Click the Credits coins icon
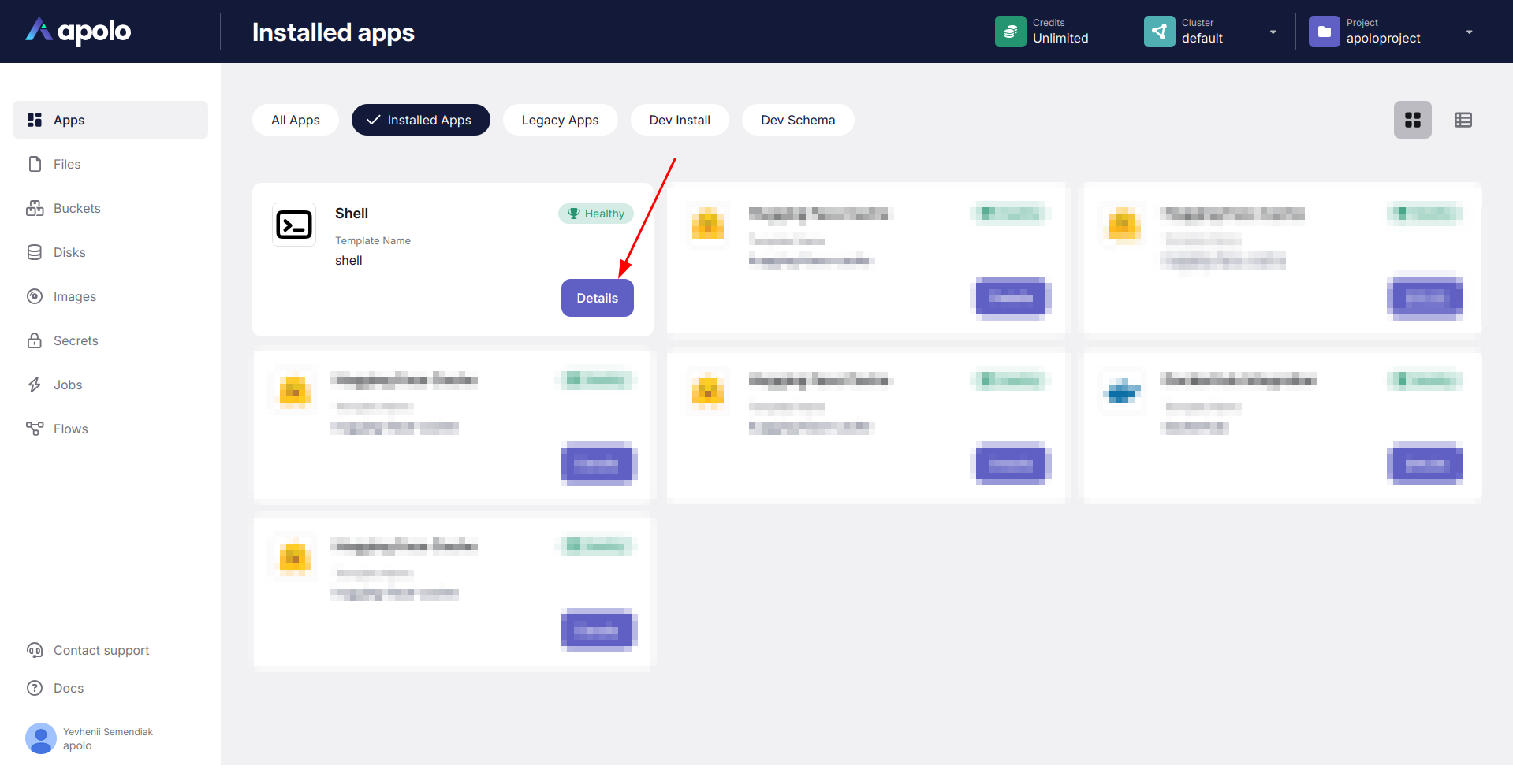The width and height of the screenshot is (1513, 784). click(1010, 32)
